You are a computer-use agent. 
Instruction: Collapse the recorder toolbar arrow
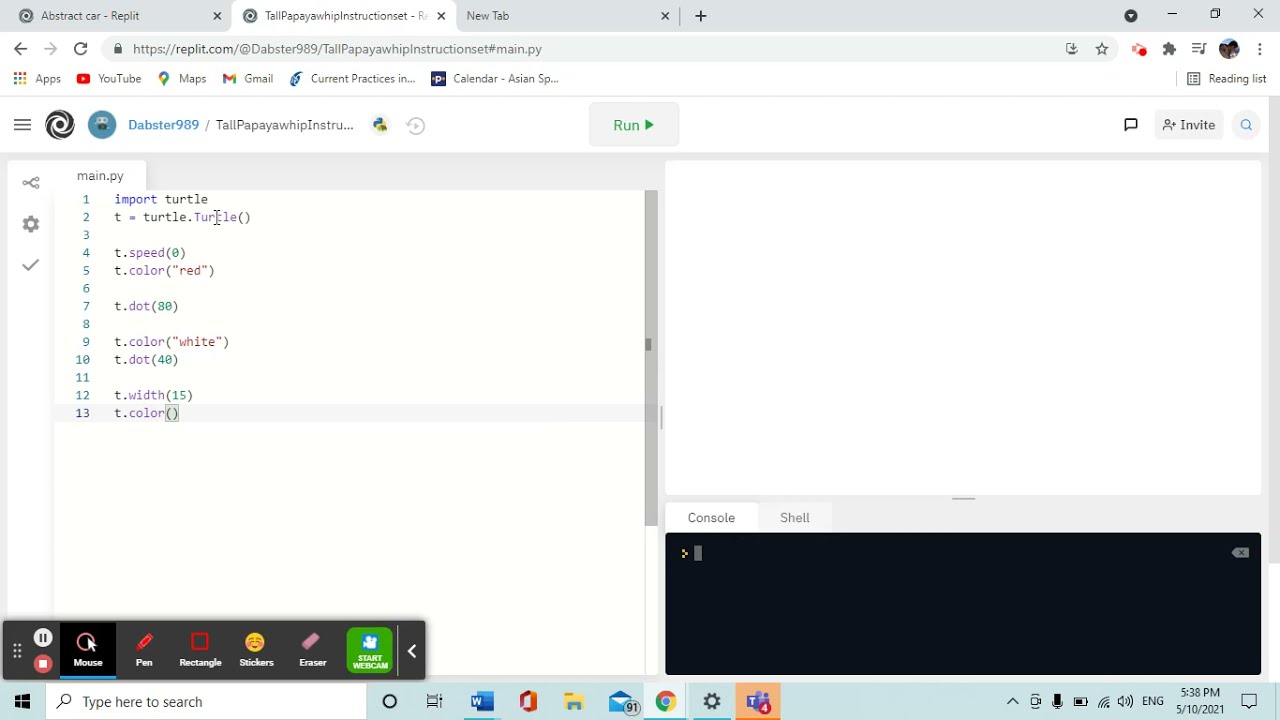click(412, 651)
